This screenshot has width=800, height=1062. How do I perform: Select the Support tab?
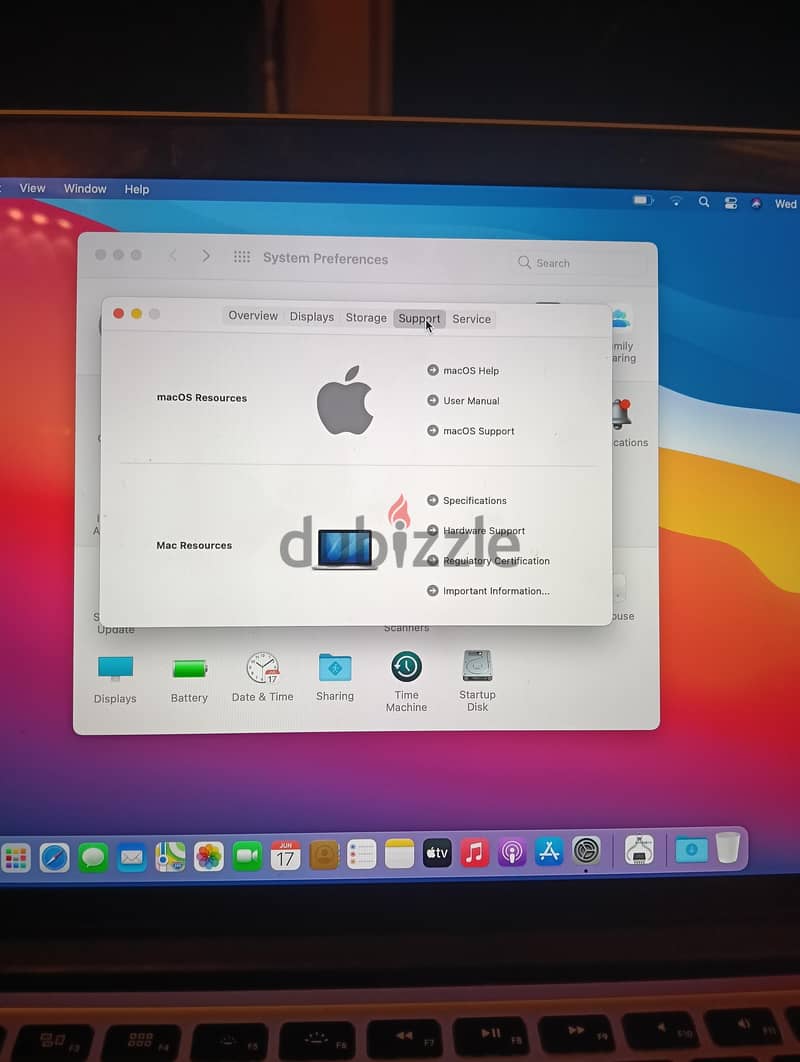(419, 318)
